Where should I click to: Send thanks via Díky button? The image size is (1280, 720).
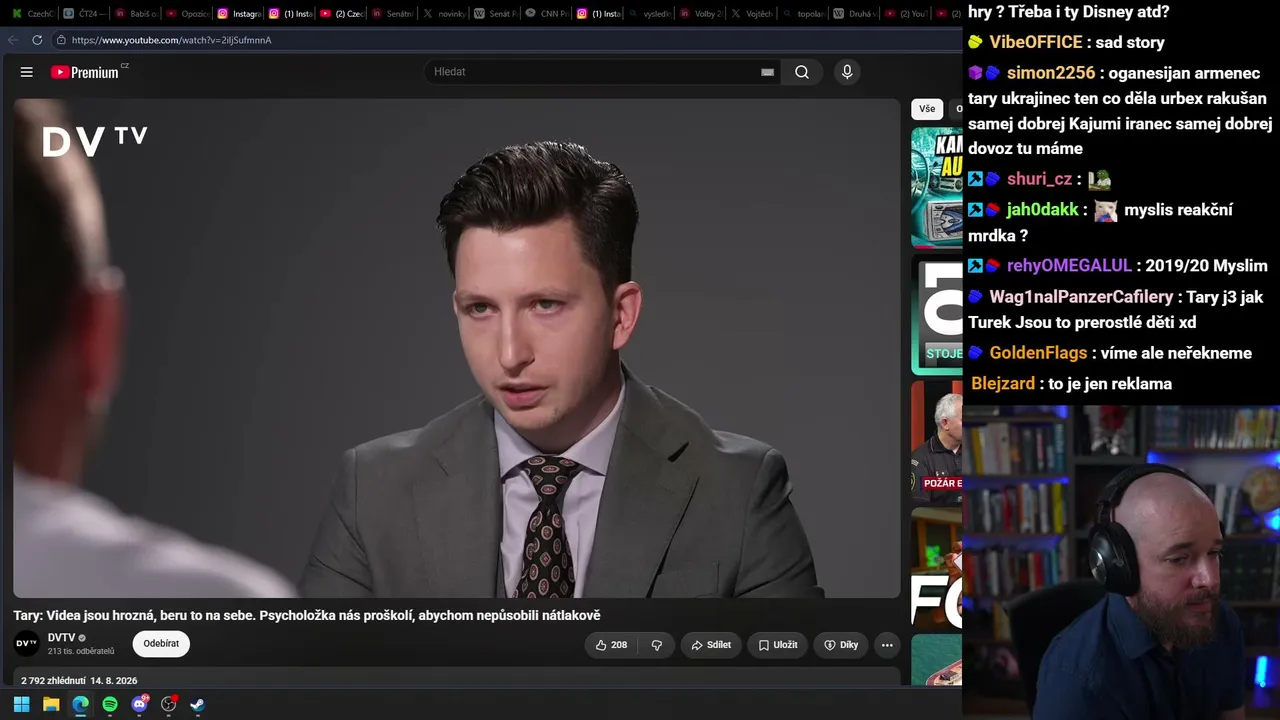(840, 645)
